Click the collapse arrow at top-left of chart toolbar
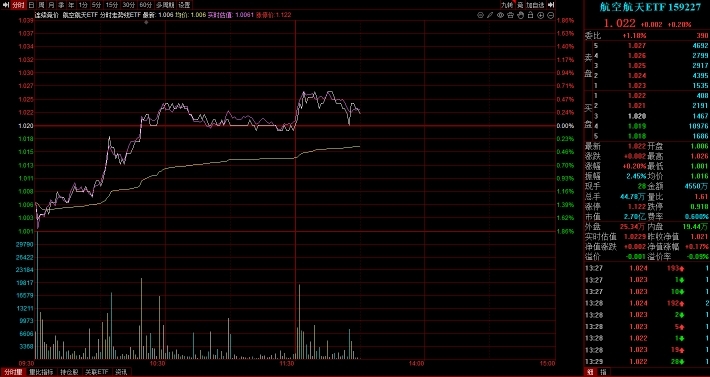710x377 pixels. click(5, 5)
